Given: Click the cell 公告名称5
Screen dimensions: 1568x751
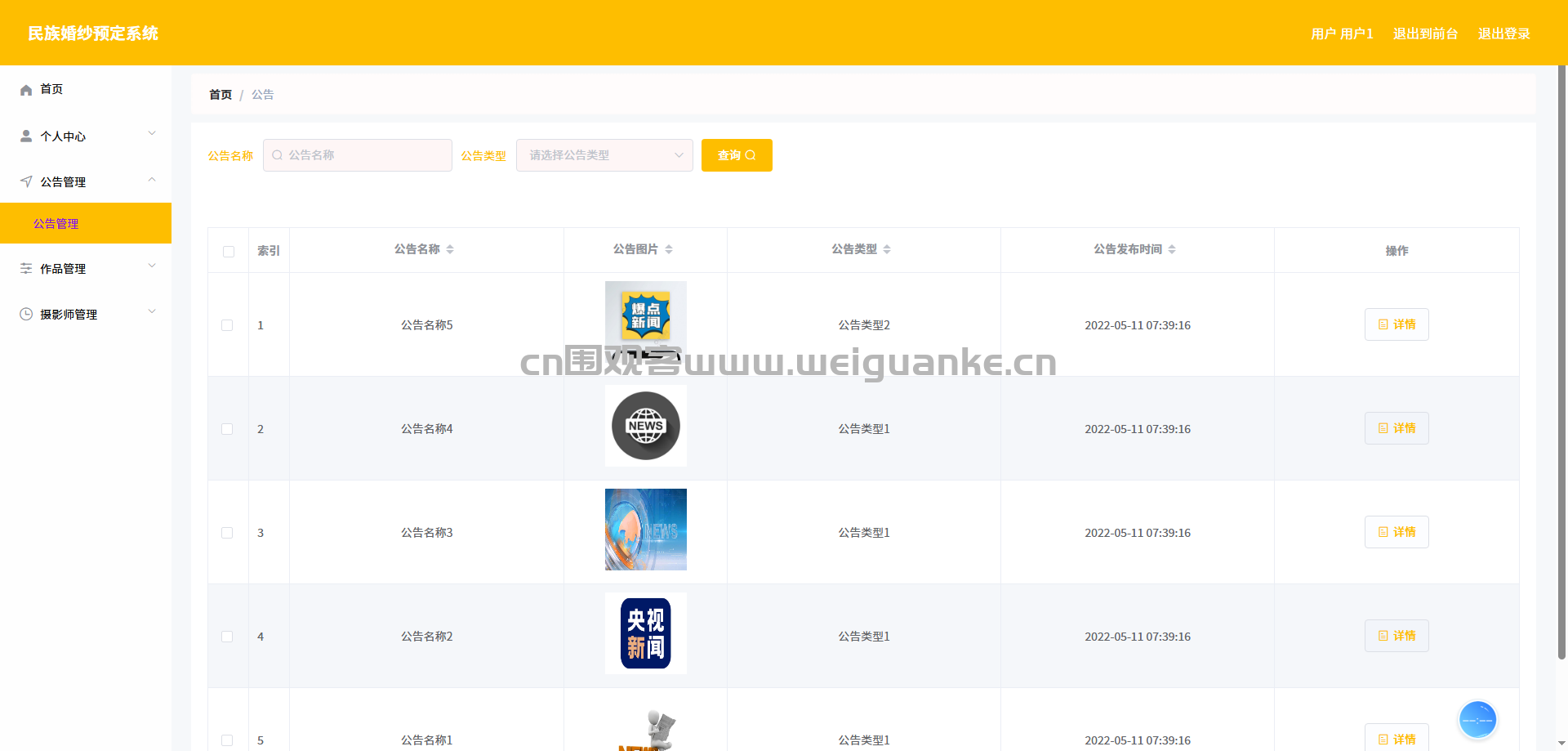Looking at the screenshot, I should 426,325.
